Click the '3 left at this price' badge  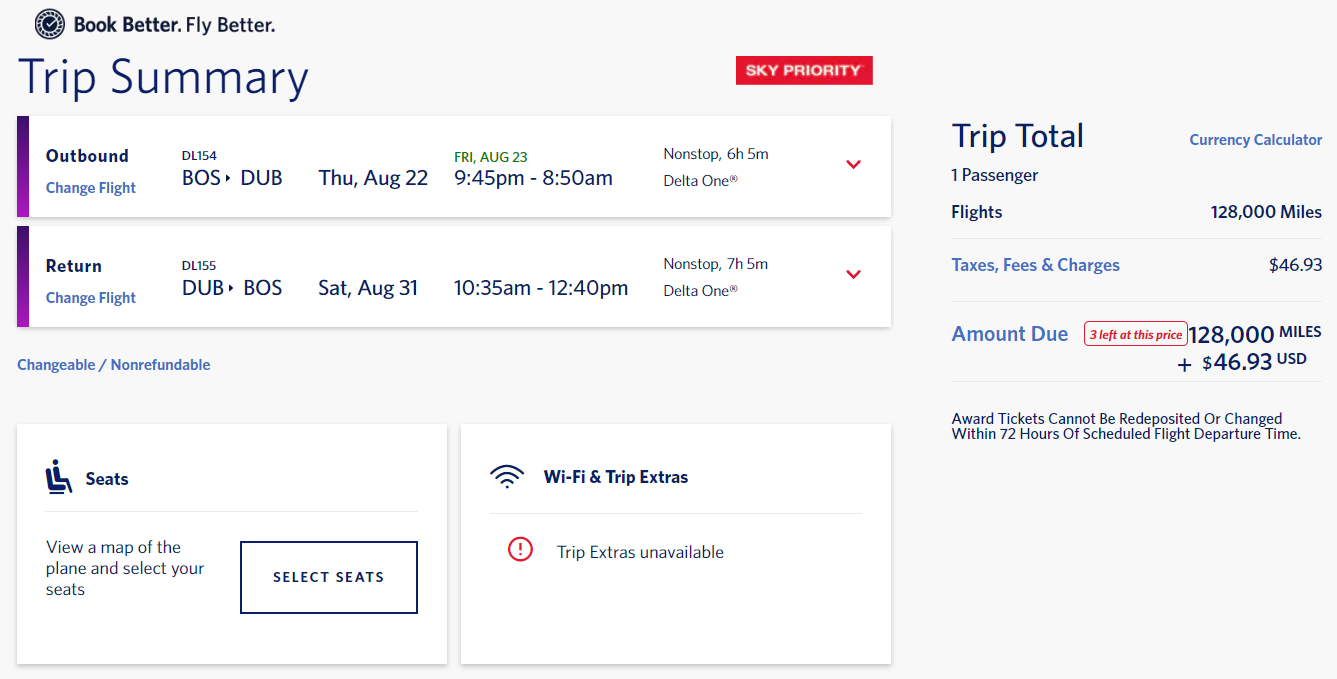(x=1135, y=335)
